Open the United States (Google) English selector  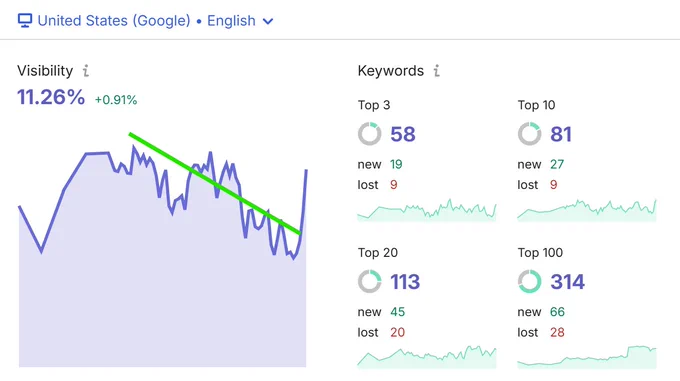click(146, 21)
